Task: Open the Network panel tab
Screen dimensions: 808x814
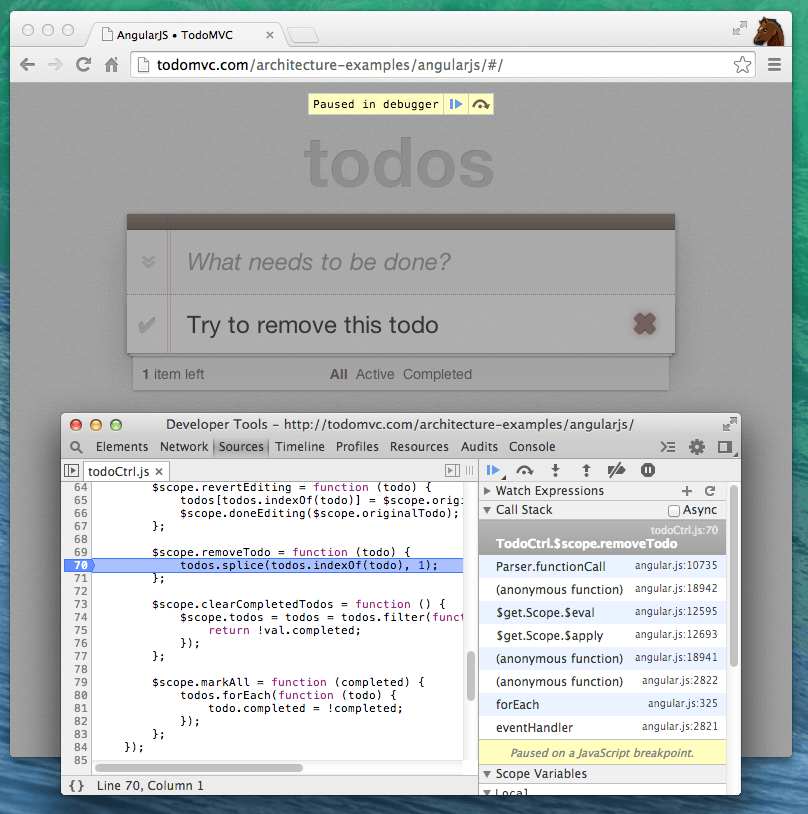Action: click(184, 447)
